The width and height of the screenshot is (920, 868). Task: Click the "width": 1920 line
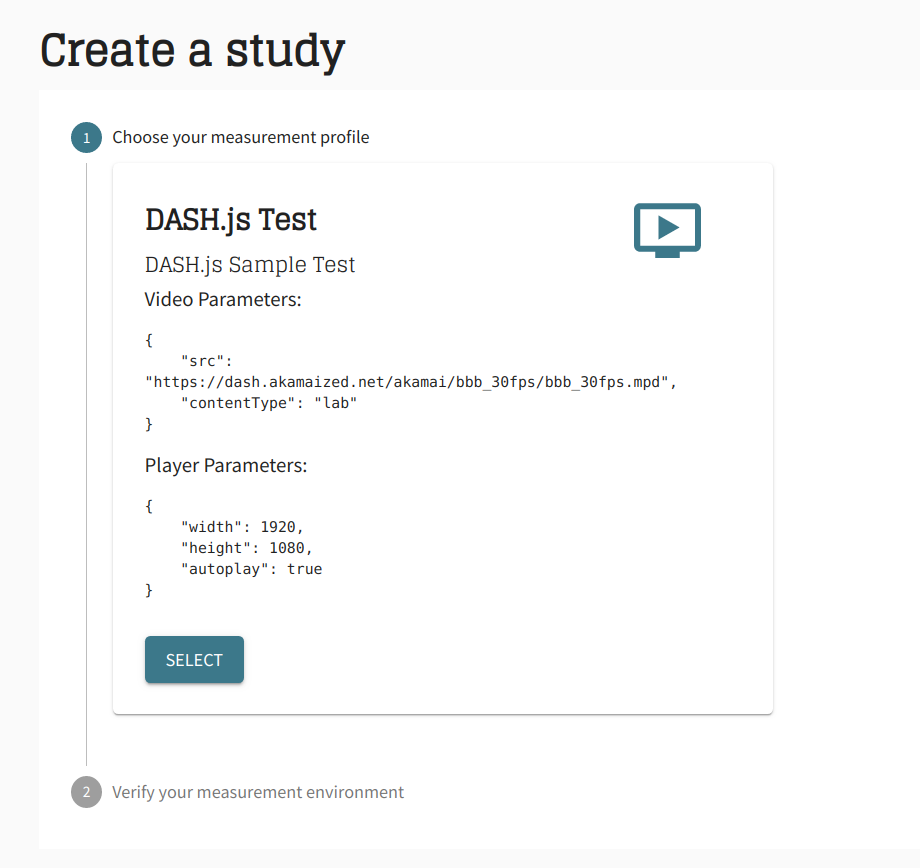point(242,527)
